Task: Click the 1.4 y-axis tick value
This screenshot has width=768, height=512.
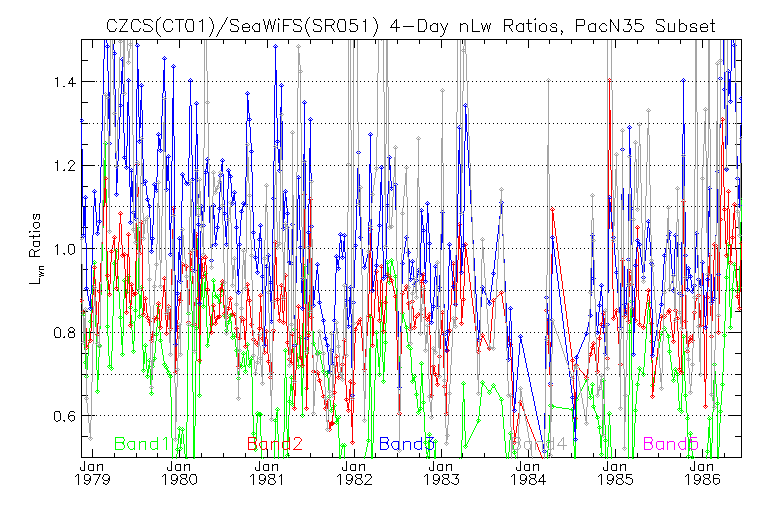Action: pyautogui.click(x=64, y=81)
